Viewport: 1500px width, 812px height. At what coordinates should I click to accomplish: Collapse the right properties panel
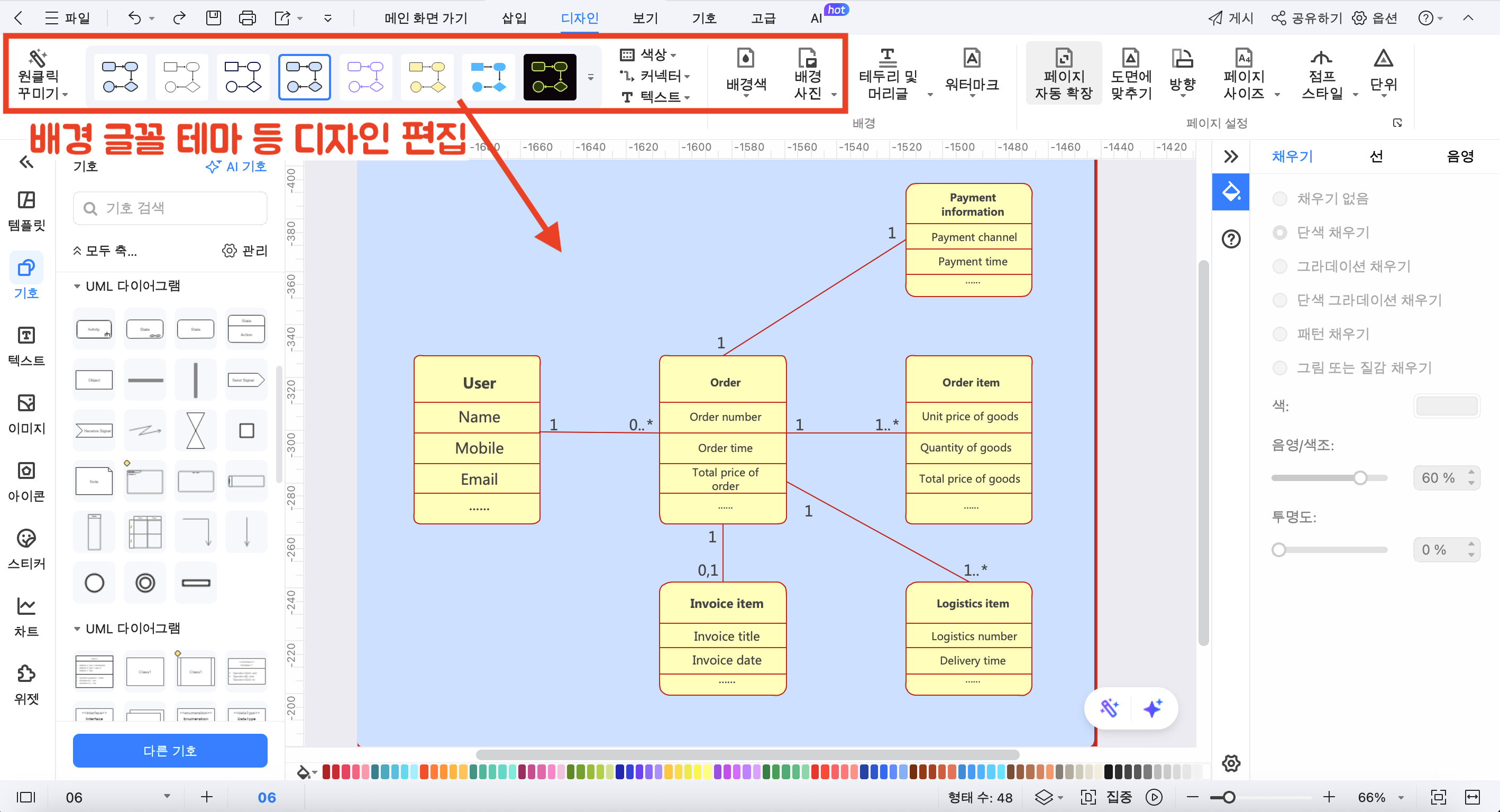click(x=1230, y=156)
